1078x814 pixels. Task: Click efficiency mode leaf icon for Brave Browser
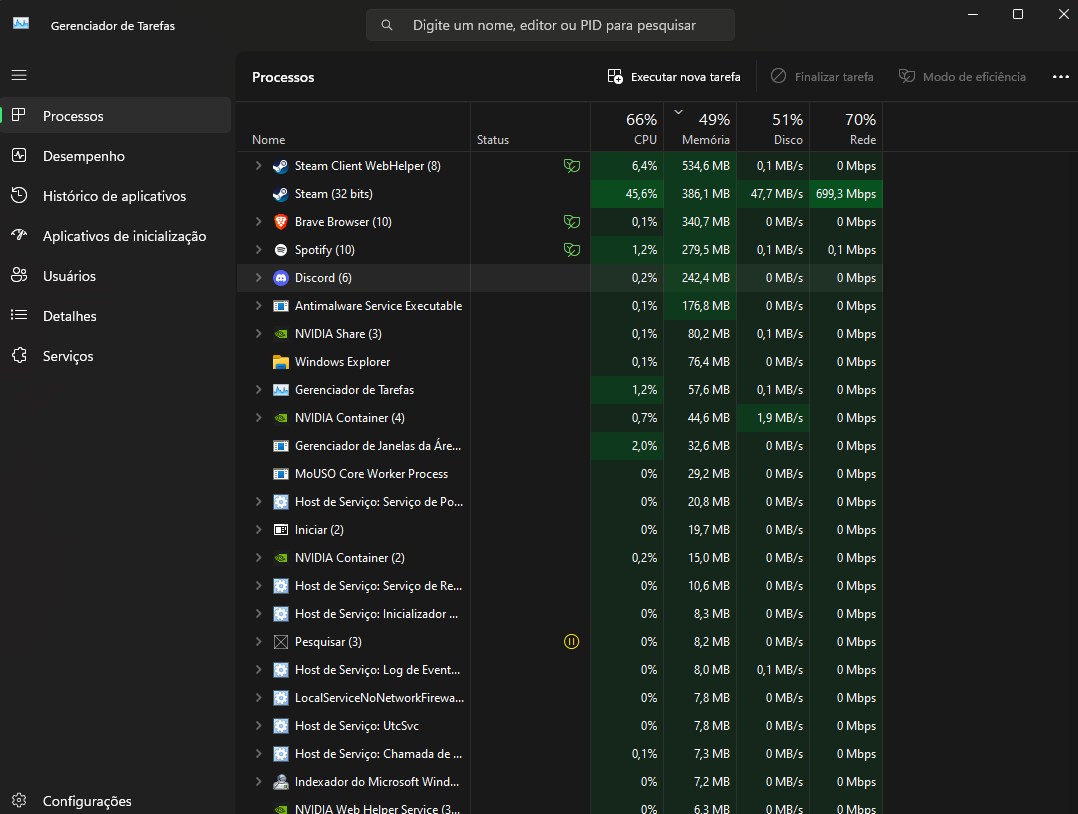(x=571, y=222)
